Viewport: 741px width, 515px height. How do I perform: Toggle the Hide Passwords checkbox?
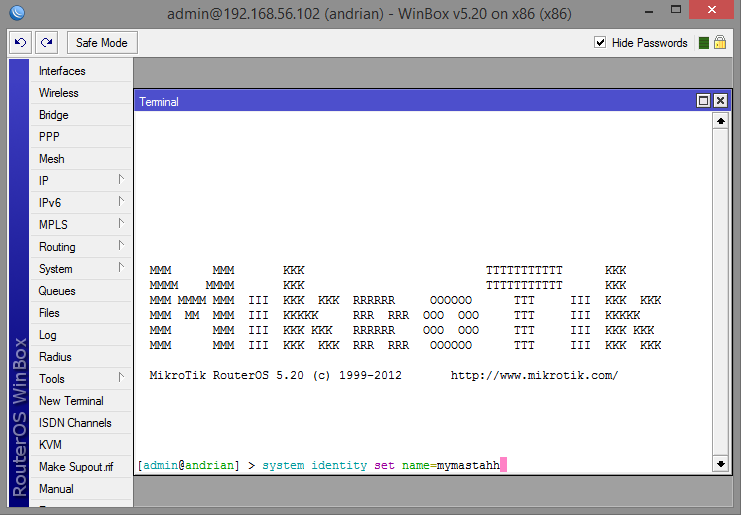coord(600,43)
